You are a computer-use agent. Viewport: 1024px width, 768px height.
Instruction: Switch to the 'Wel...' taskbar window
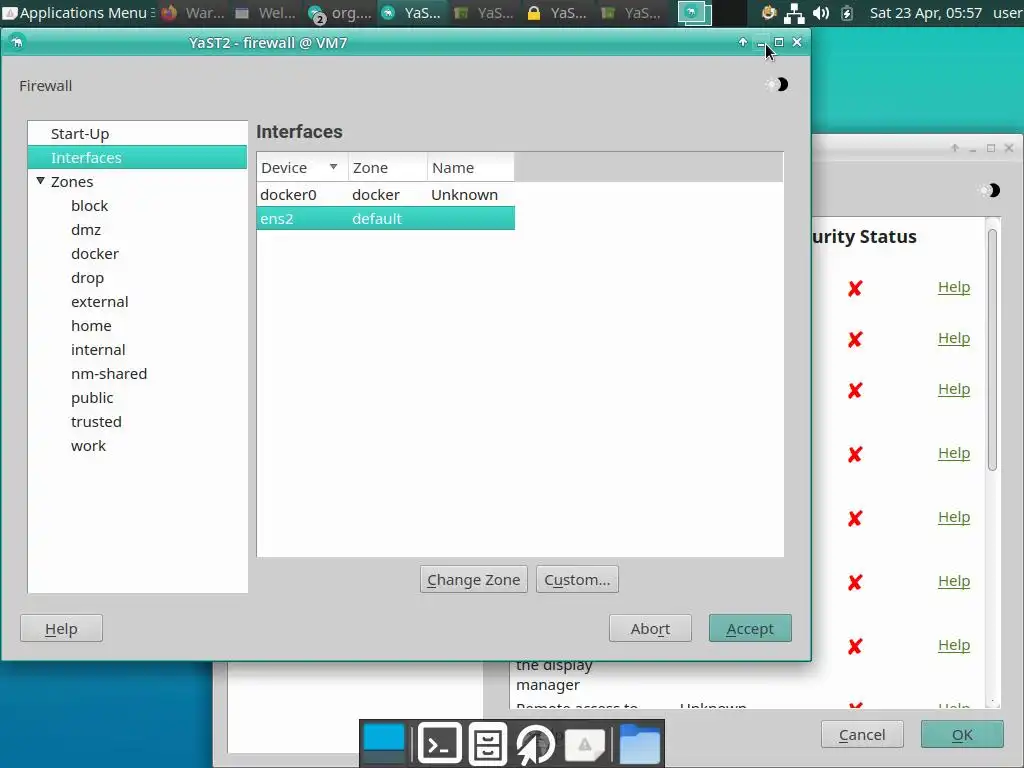[266, 12]
